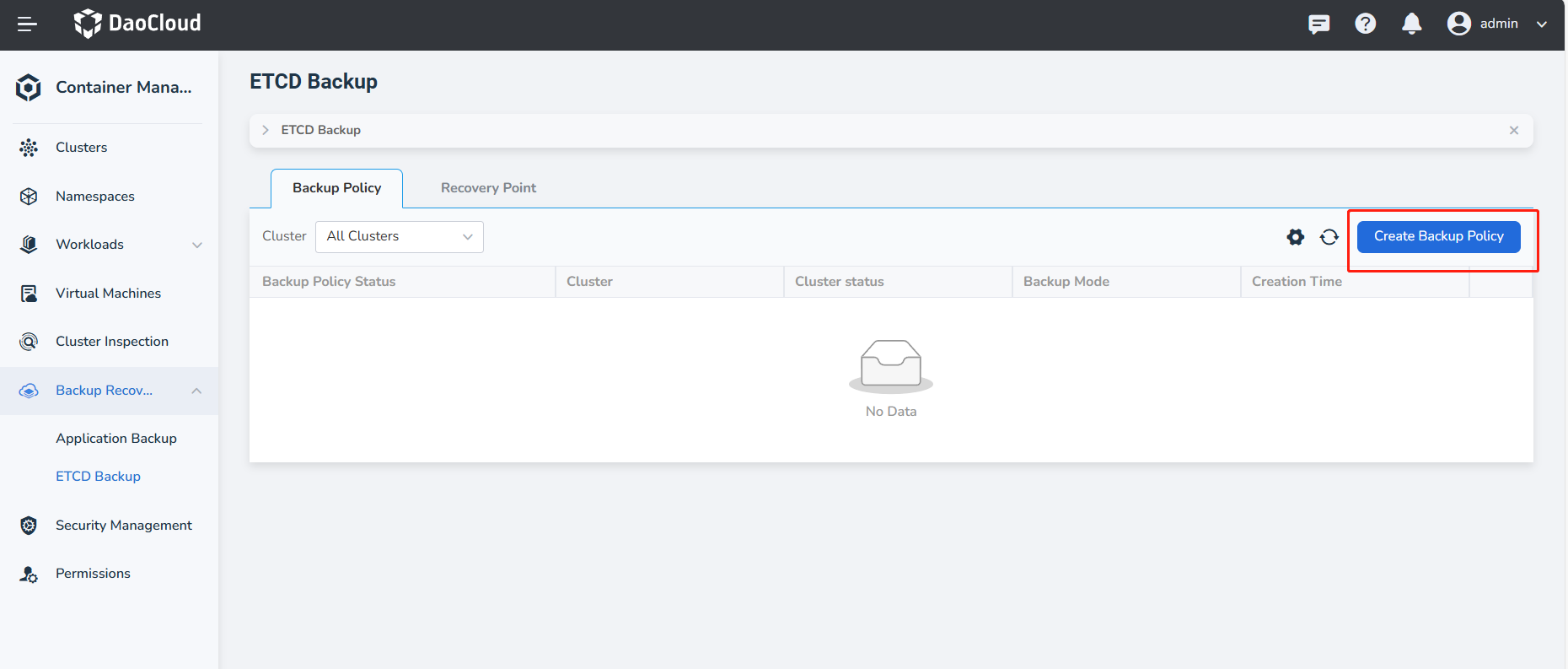Viewport: 1568px width, 669px height.
Task: Open Security Management in the sidebar
Action: (x=123, y=526)
